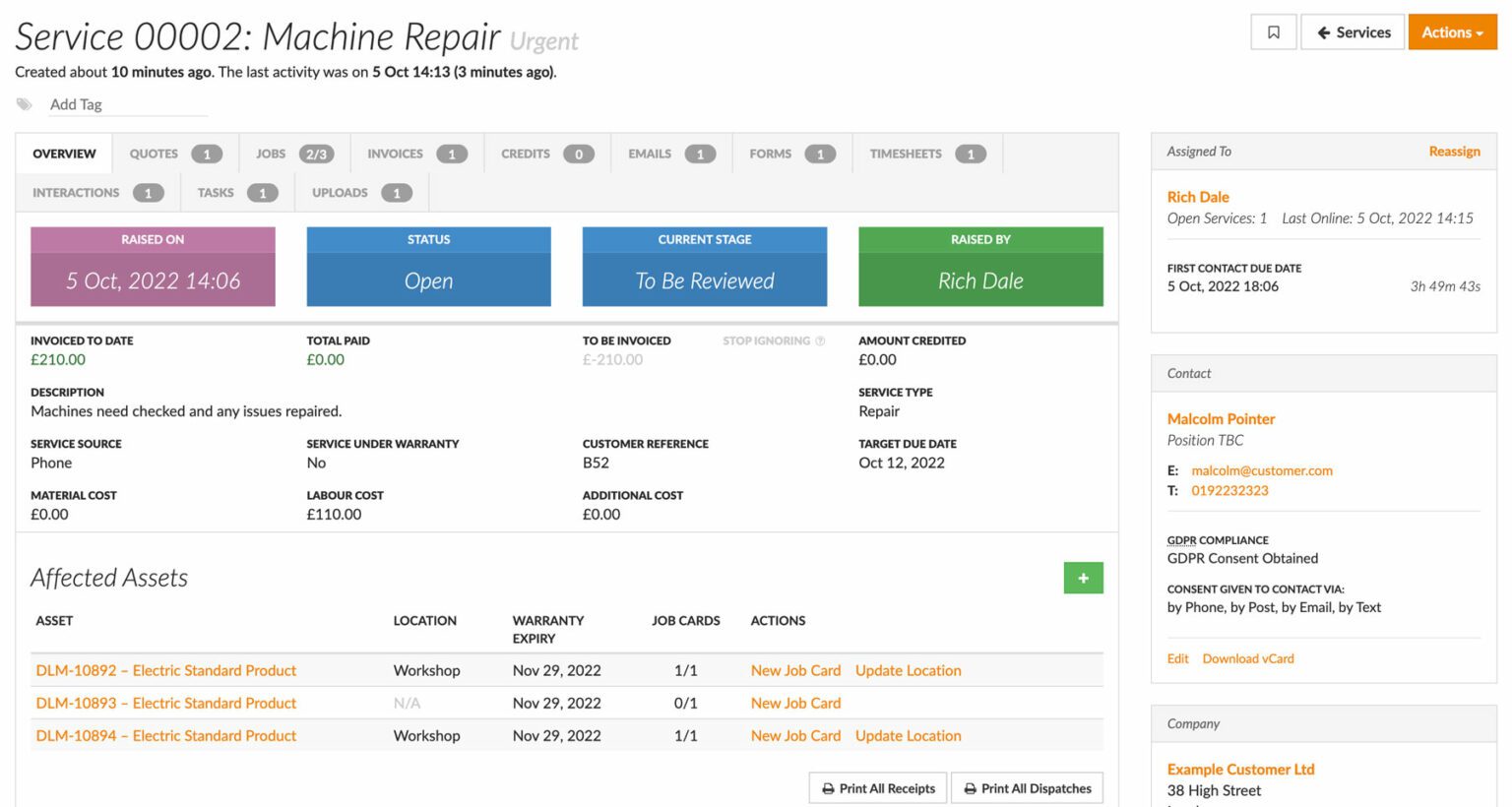Click the Quotes tab count badge
The width and height of the screenshot is (1512, 807).
coord(208,153)
